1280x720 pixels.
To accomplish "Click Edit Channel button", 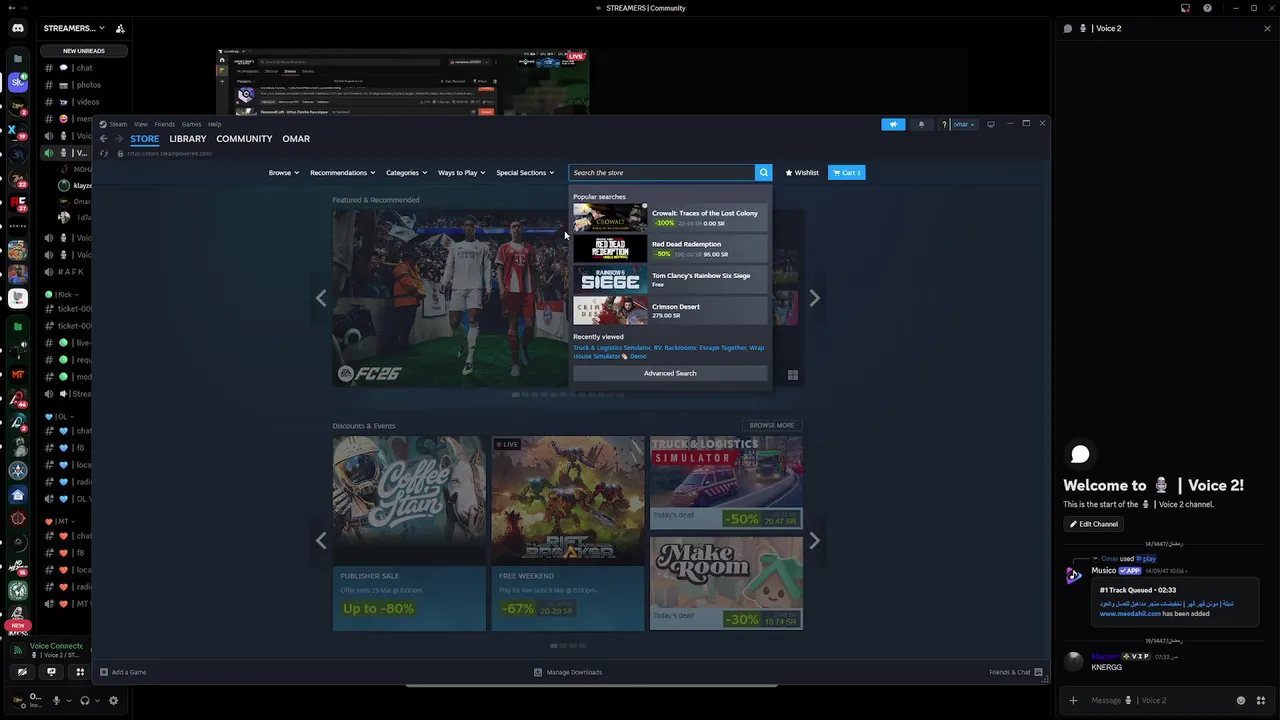I will (x=1094, y=524).
